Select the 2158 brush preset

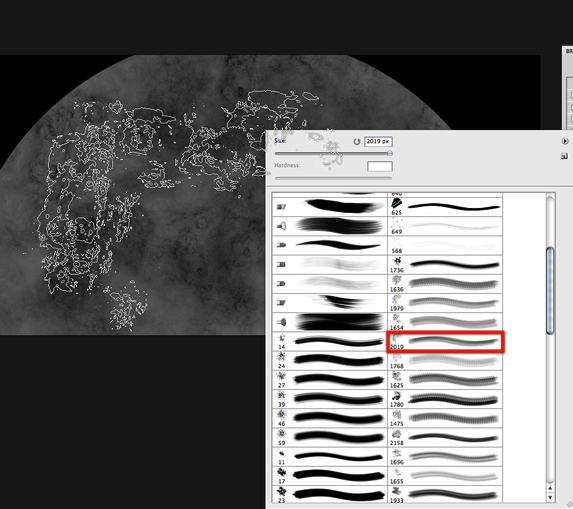[445, 438]
